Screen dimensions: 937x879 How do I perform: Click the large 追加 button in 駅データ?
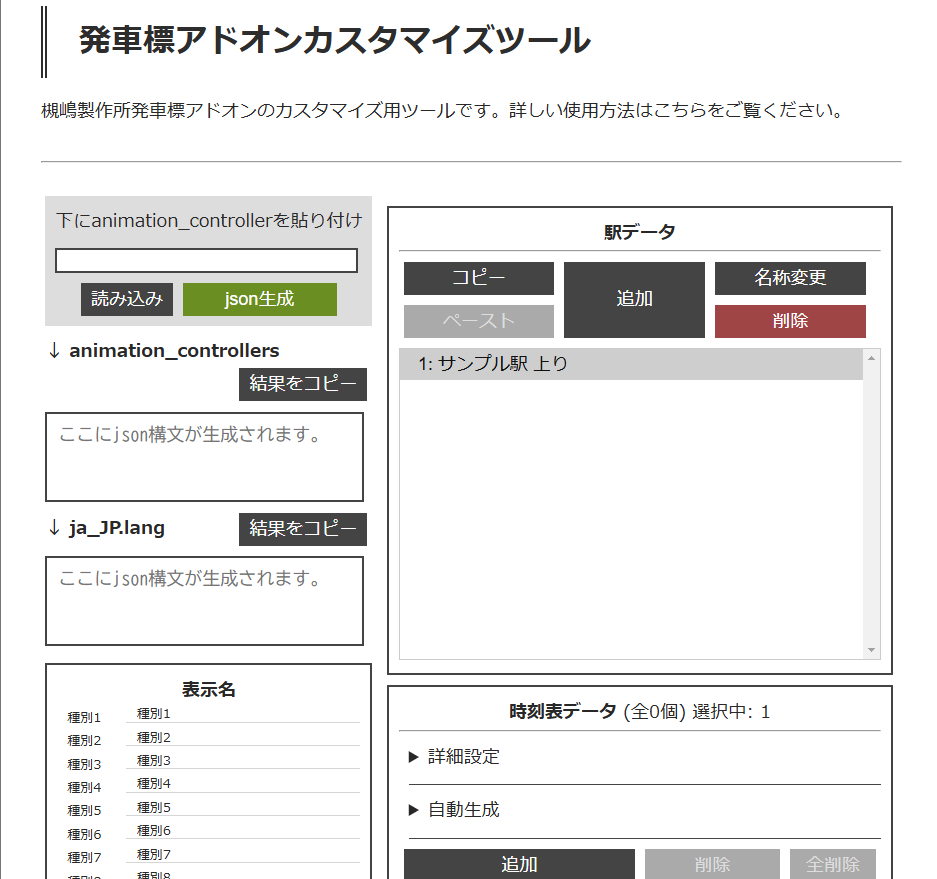click(x=634, y=299)
